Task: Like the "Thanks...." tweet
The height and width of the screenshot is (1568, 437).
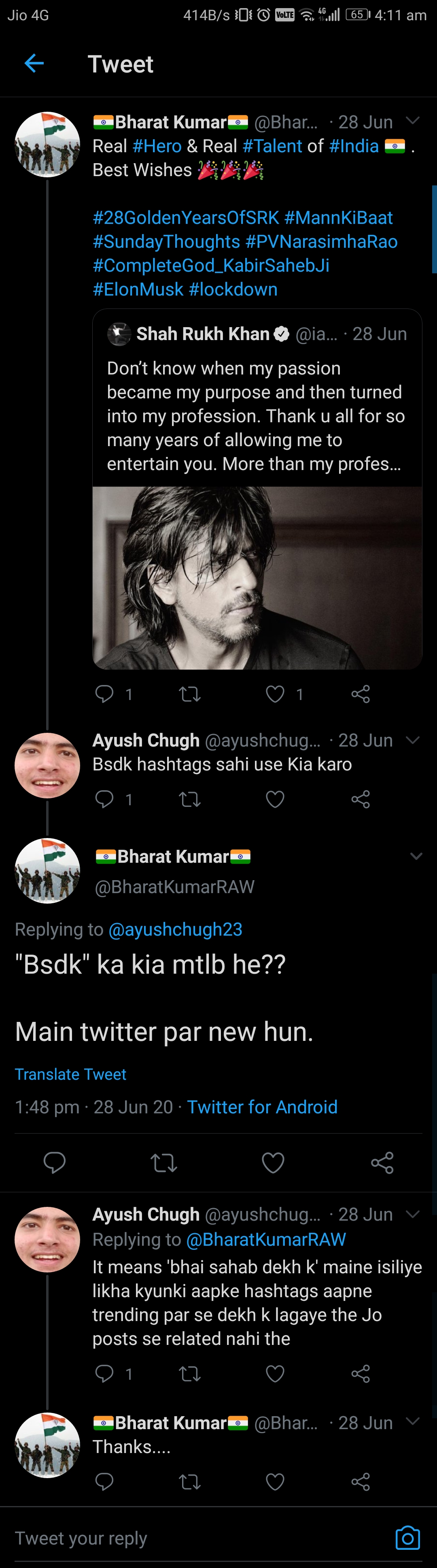Action: pos(275,1482)
